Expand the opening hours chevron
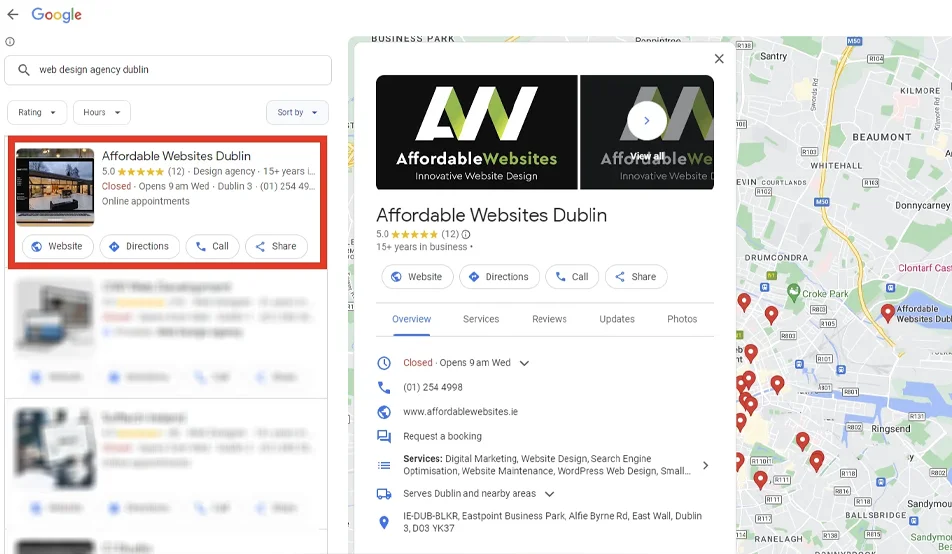Image resolution: width=952 pixels, height=554 pixels. coord(525,363)
